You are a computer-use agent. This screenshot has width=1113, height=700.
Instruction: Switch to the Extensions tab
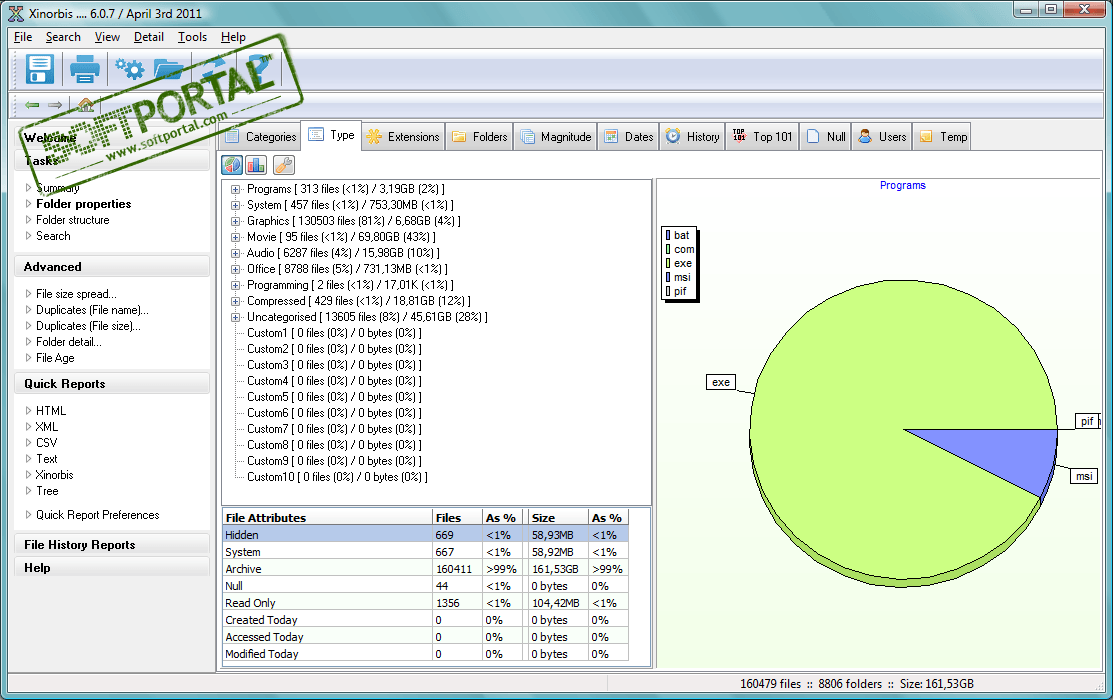[403, 137]
